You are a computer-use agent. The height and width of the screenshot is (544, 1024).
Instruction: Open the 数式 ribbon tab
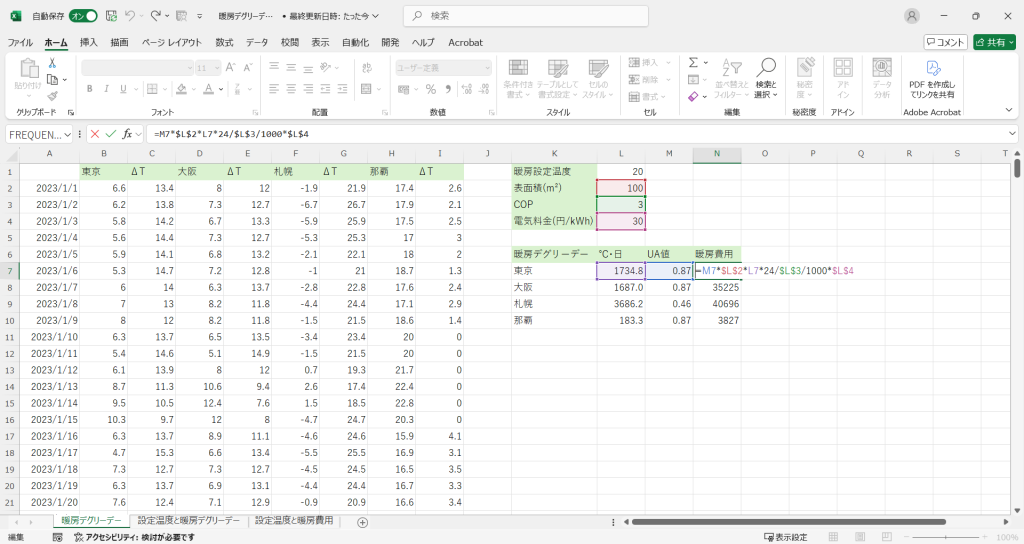[224, 42]
